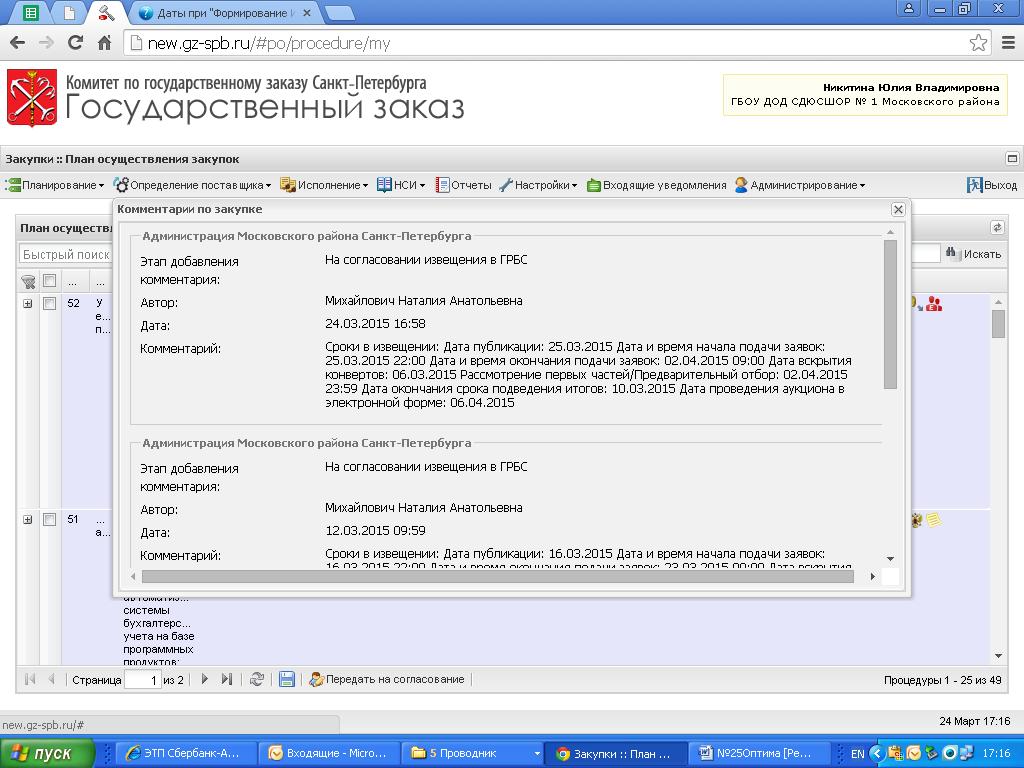Click Передать на согласование

coord(387,679)
